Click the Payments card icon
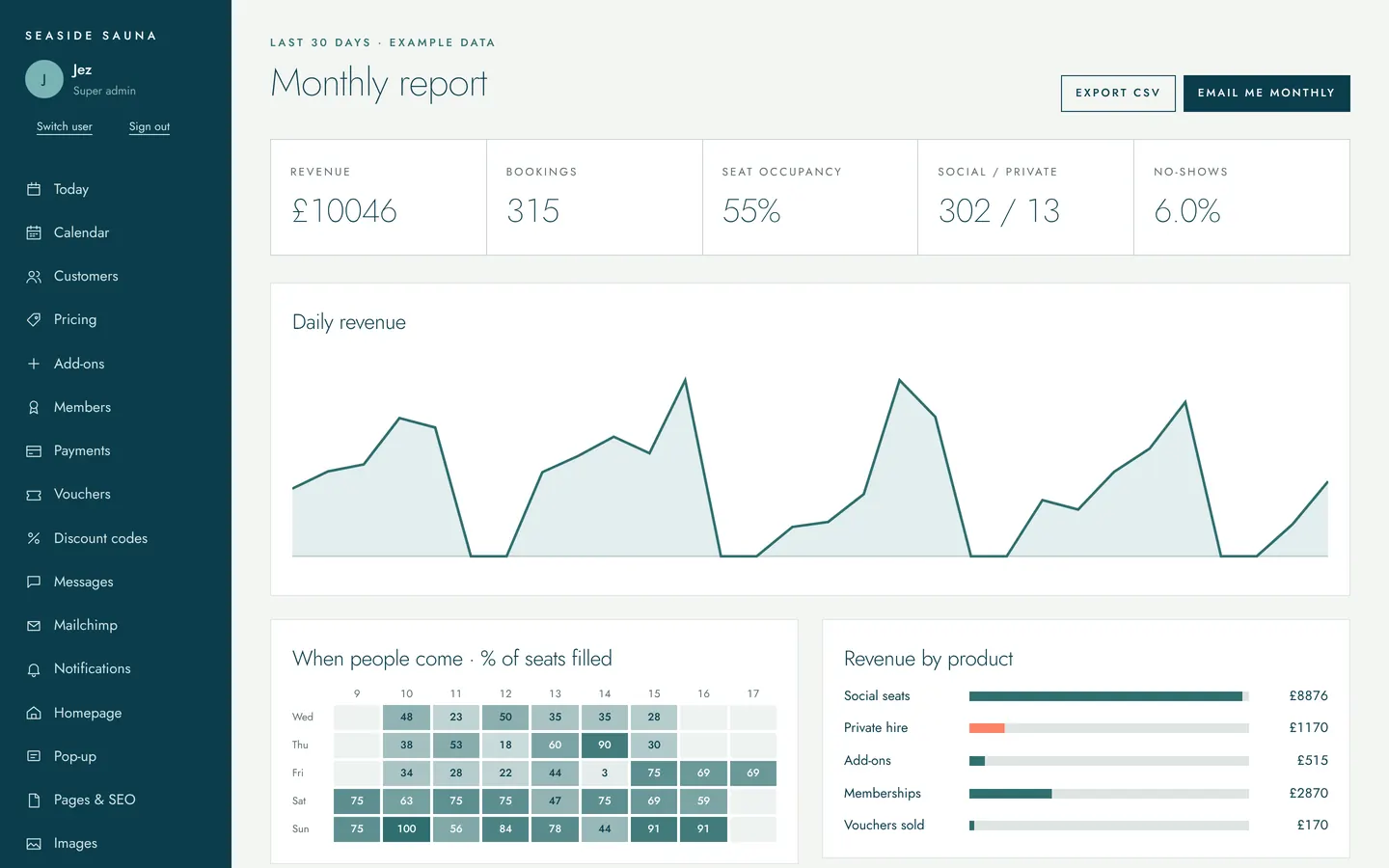Viewport: 1389px width, 868px height. (34, 450)
